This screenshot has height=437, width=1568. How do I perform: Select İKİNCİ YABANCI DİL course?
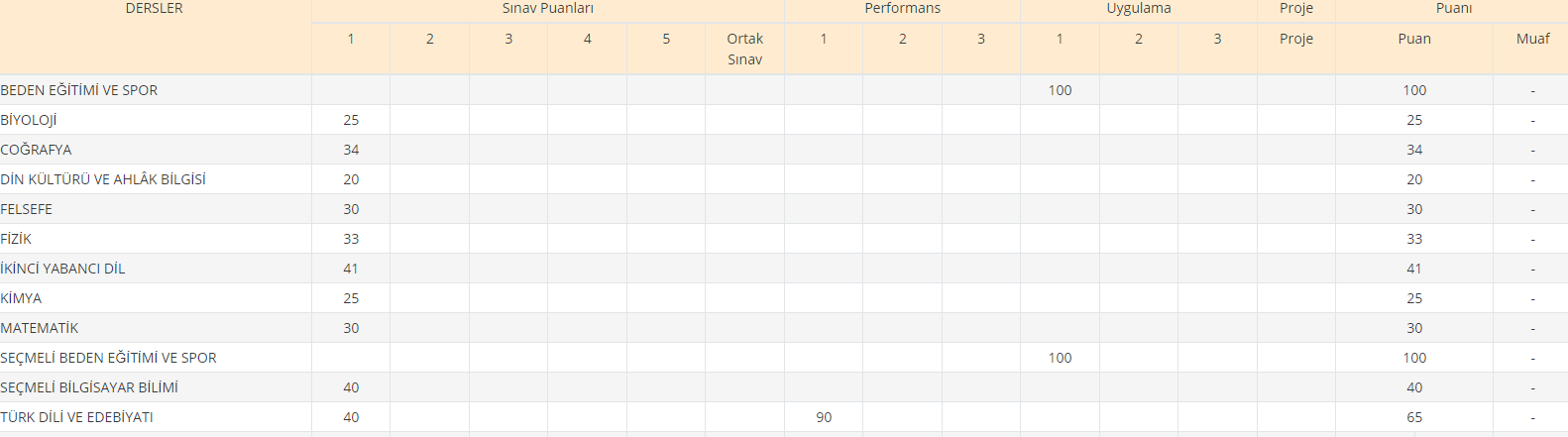pos(62,269)
